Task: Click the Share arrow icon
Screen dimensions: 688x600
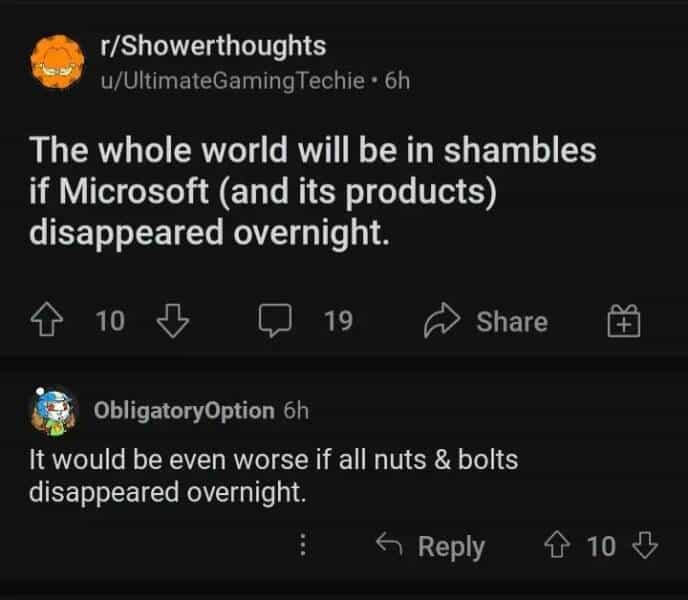Action: click(440, 322)
